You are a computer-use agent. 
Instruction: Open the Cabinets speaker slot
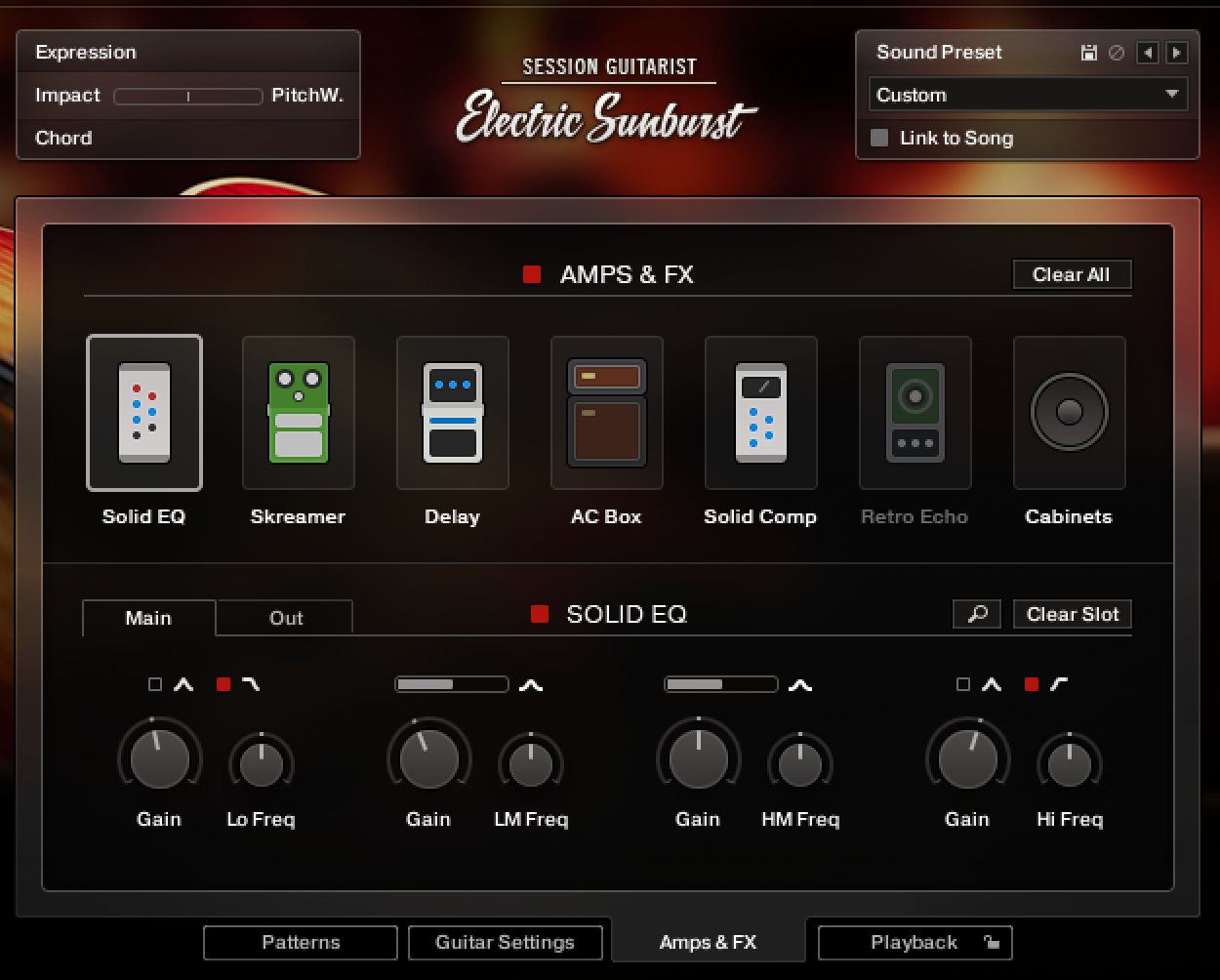point(1070,413)
